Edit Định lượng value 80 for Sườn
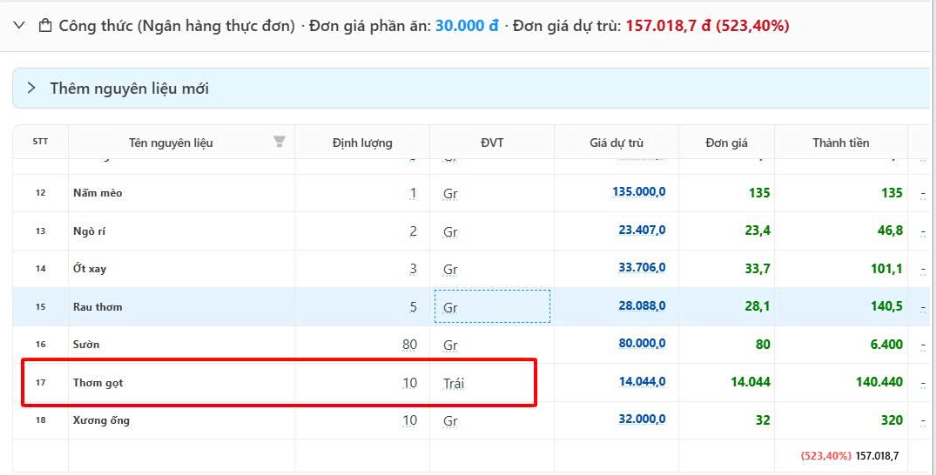The image size is (936, 475). pos(410,344)
